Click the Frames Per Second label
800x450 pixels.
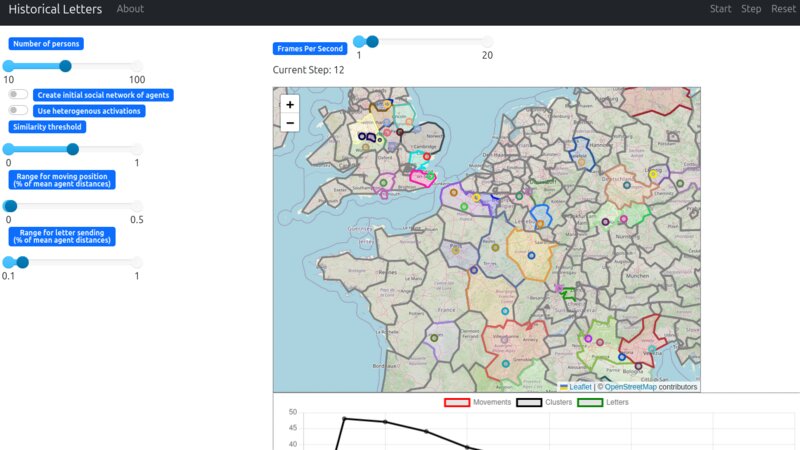pyautogui.click(x=310, y=48)
